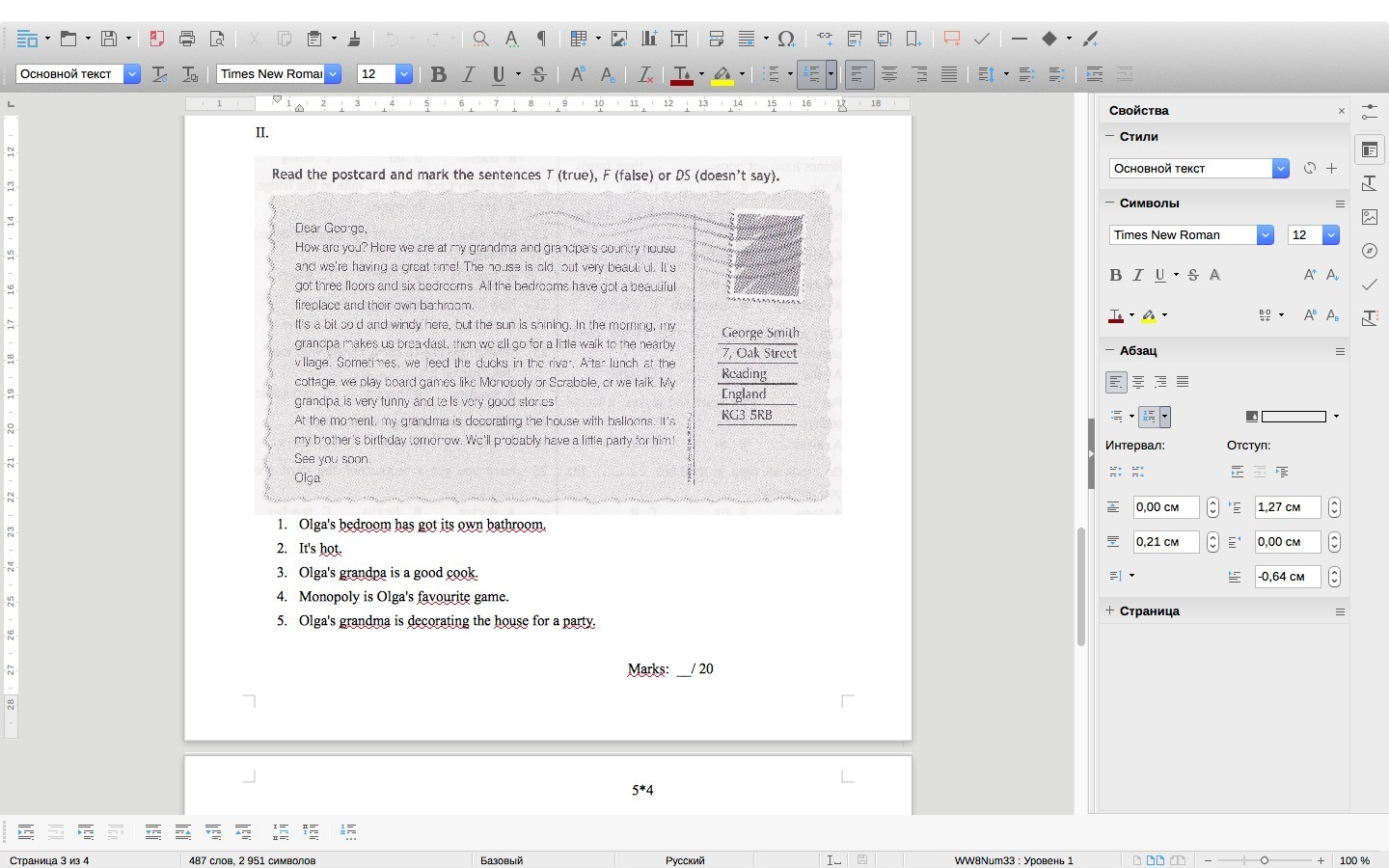The width and height of the screenshot is (1389, 868).
Task: Close the Свойства sidebar panel
Action: point(1341,111)
